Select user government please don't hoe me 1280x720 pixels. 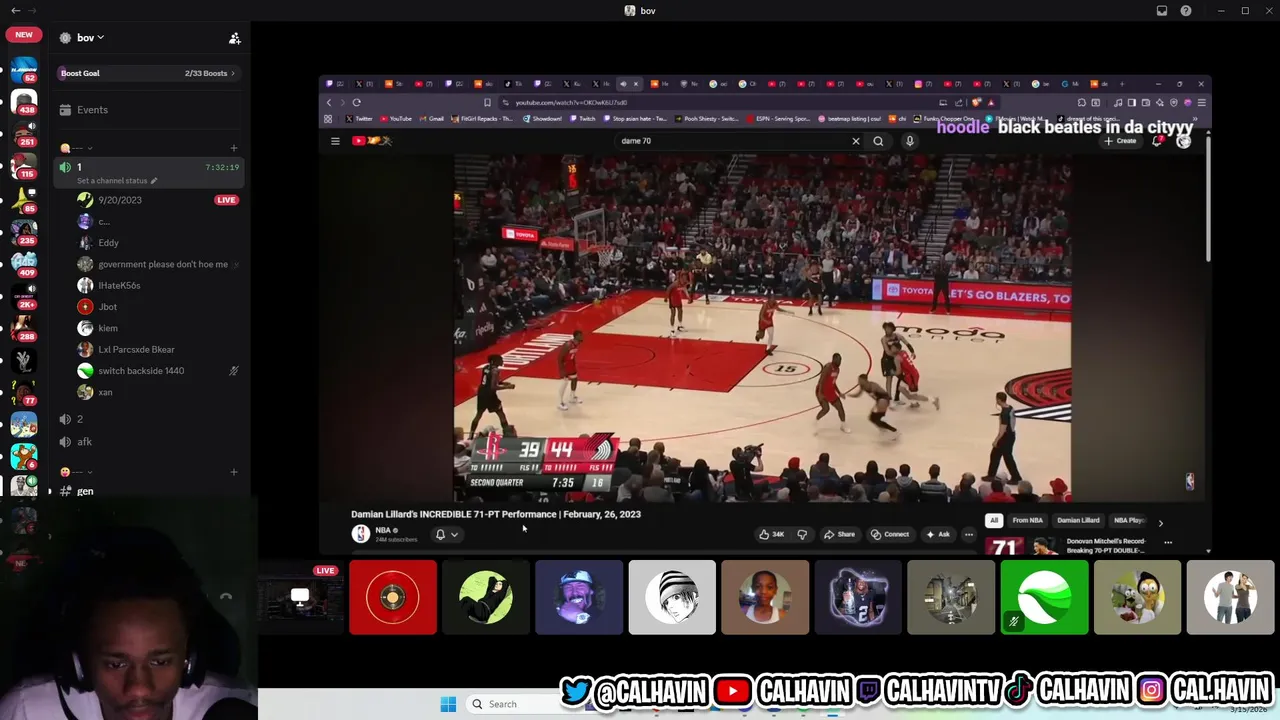[163, 264]
